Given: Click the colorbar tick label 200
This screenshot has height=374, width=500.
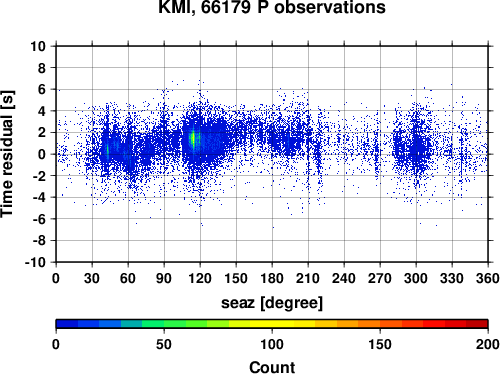Looking at the screenshot, I should click(x=488, y=344).
